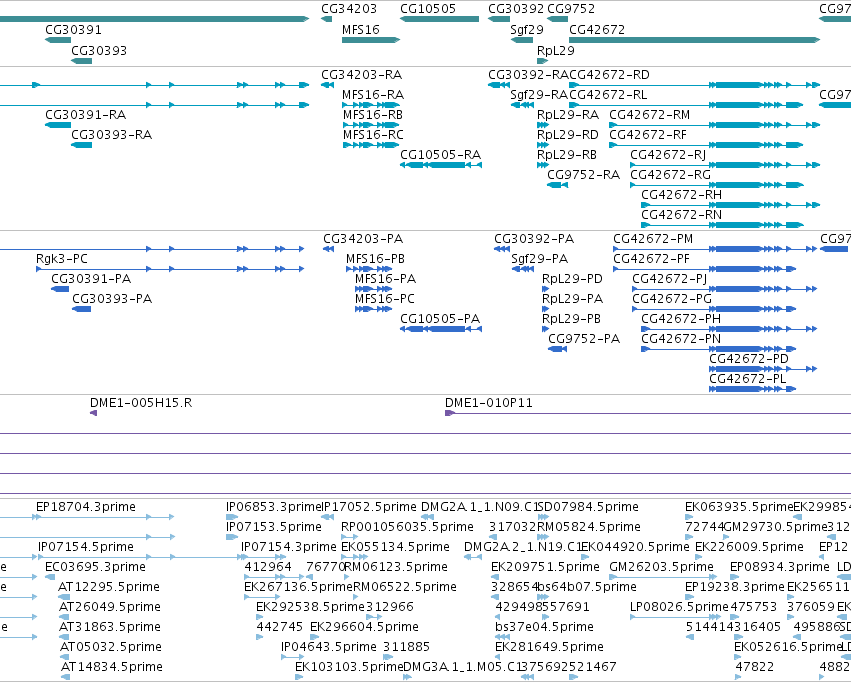Click EST label EP18704.3prime

[86, 507]
